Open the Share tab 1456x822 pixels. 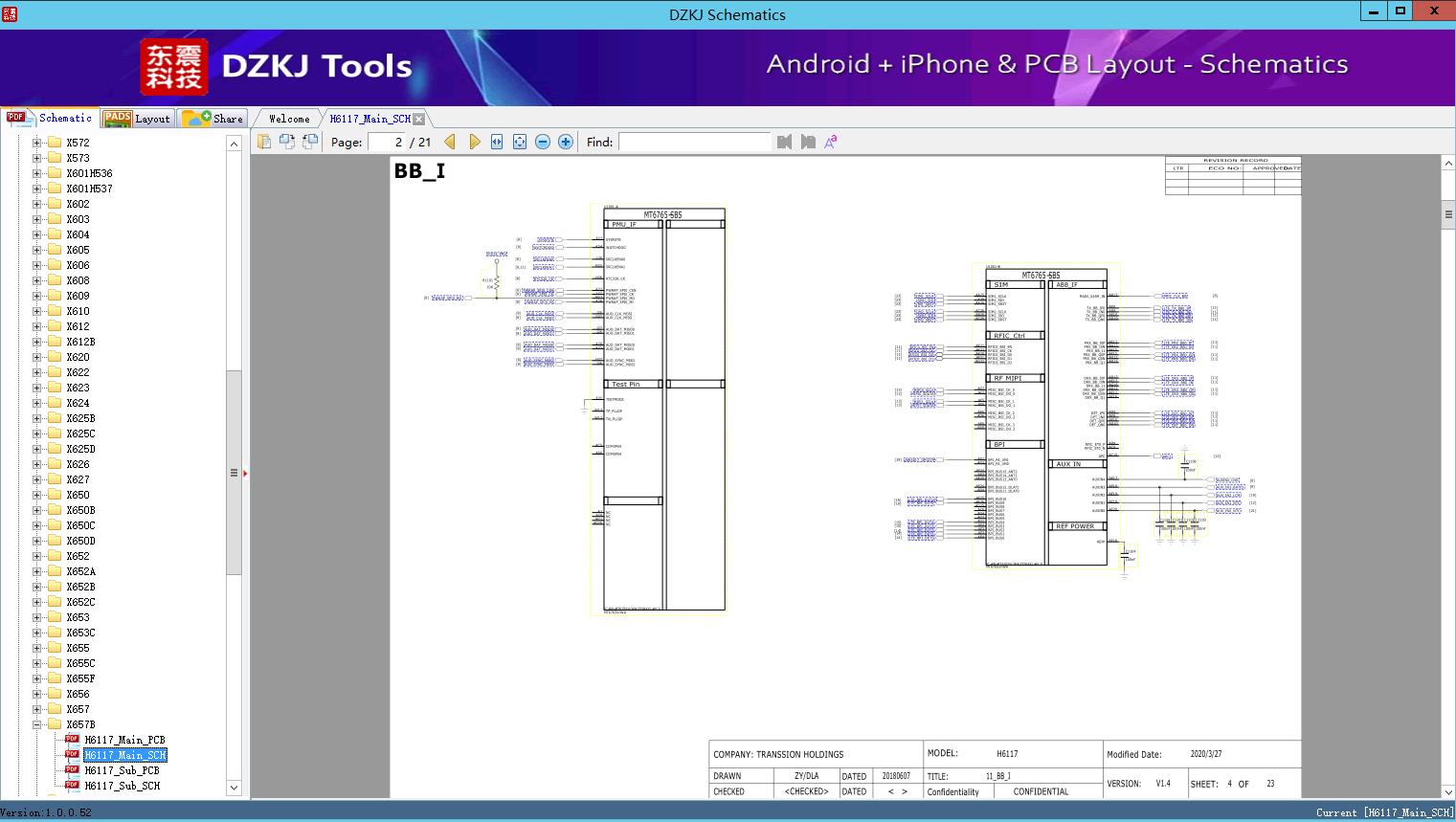(x=213, y=119)
